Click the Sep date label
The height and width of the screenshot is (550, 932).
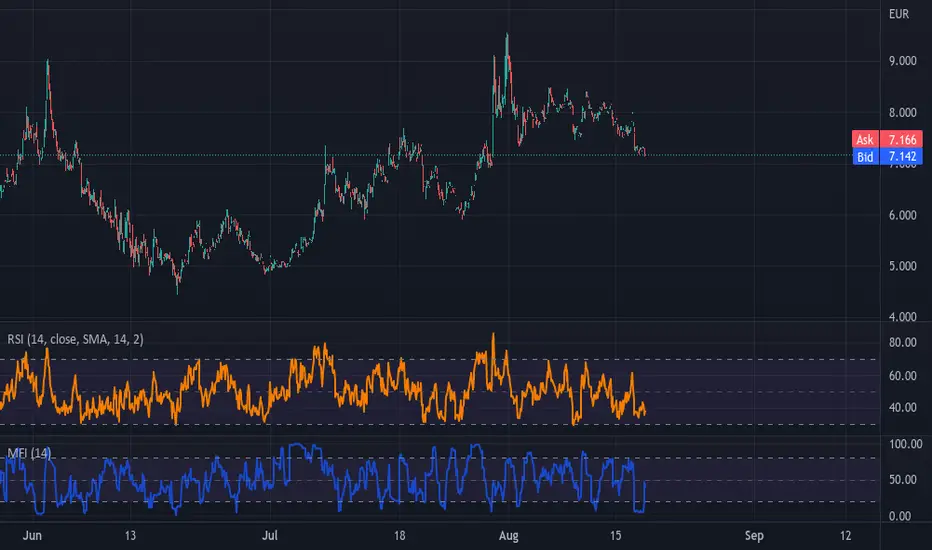point(754,535)
